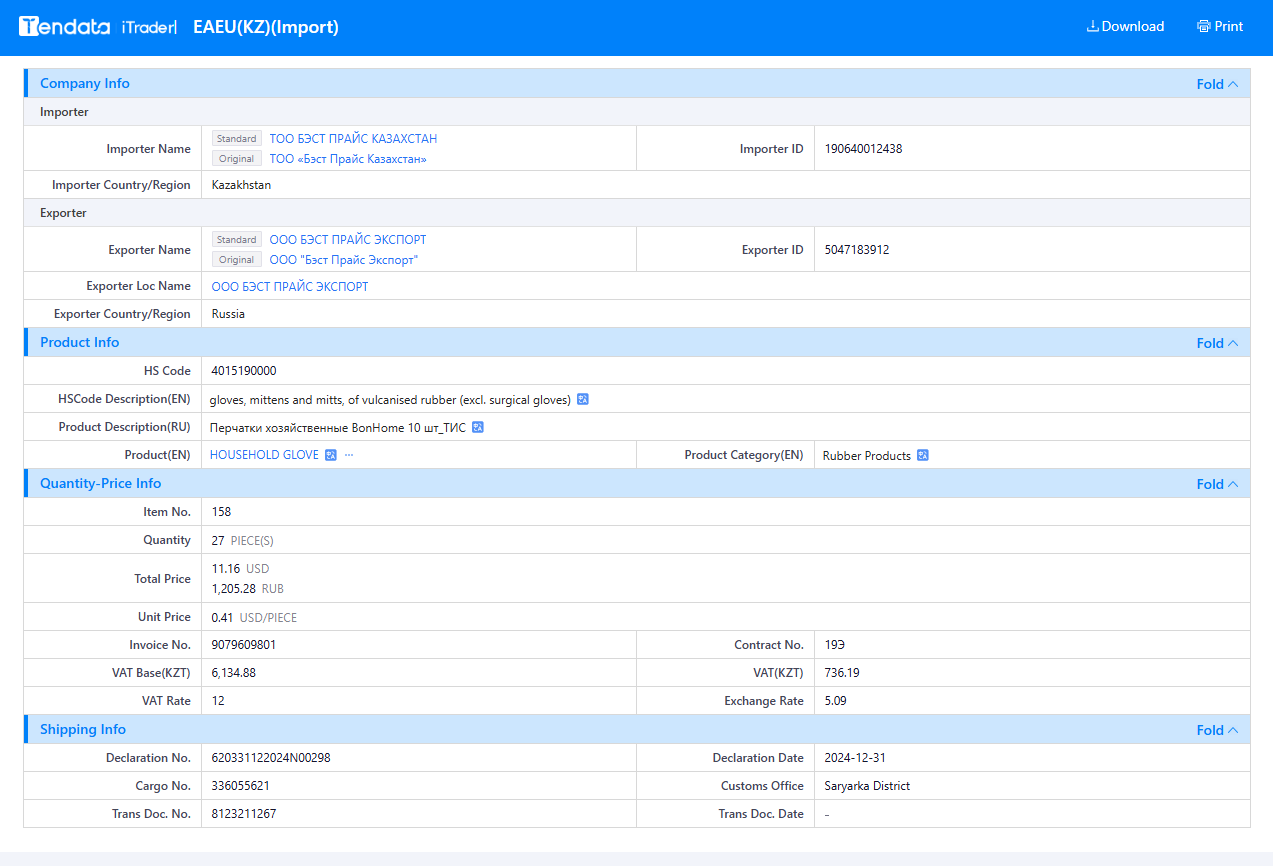Click the Rubber Products category text
The height and width of the screenshot is (866, 1273).
(867, 455)
